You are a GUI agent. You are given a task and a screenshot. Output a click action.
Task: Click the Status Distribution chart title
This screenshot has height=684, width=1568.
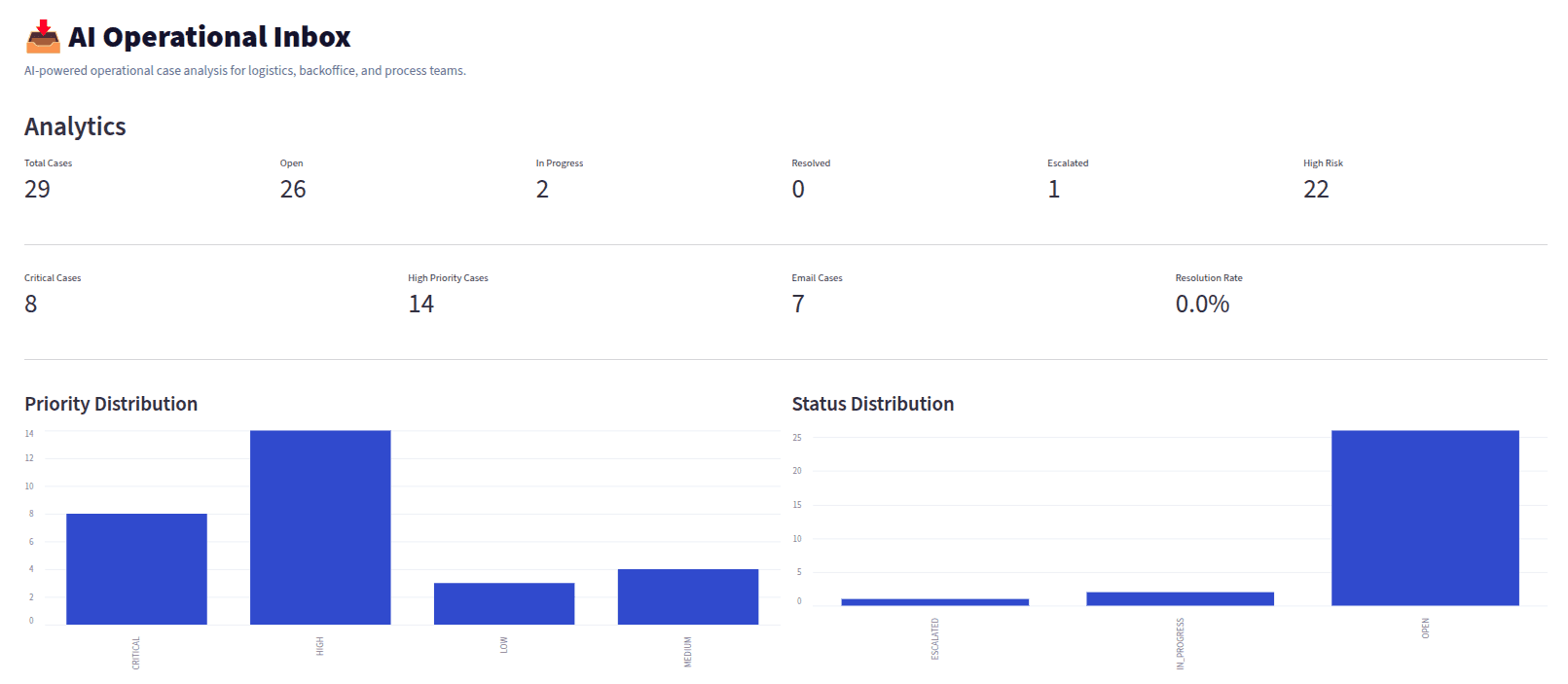click(x=873, y=404)
